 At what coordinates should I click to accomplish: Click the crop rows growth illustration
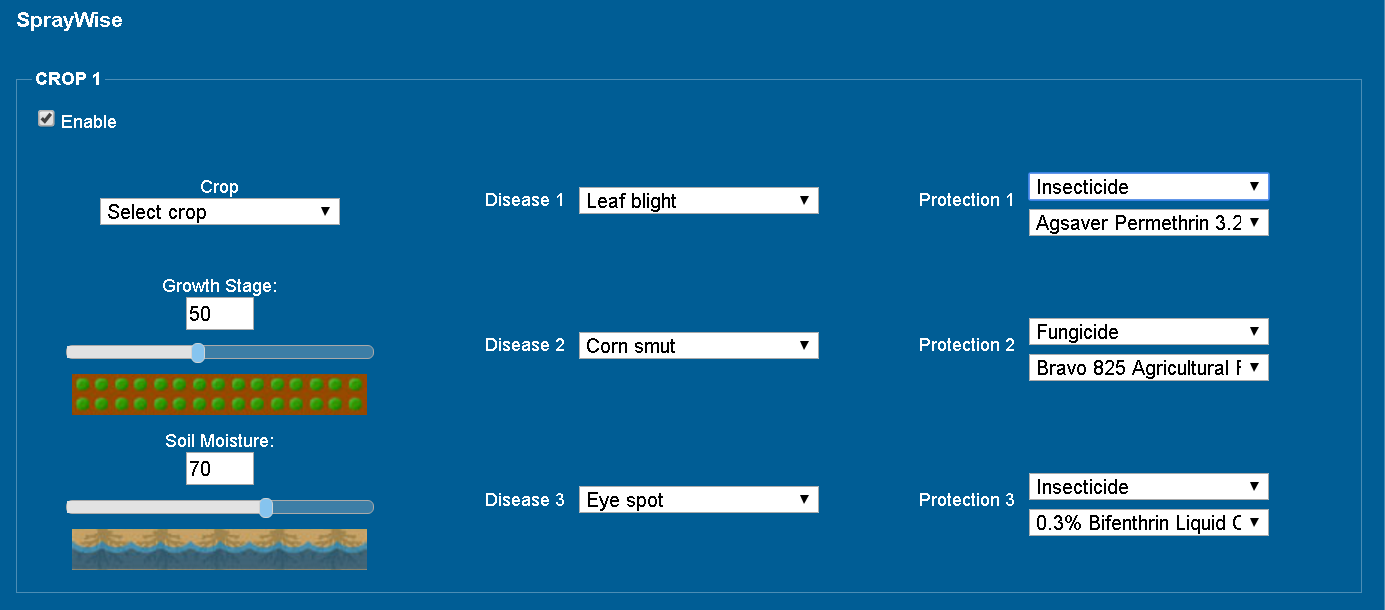coord(220,394)
